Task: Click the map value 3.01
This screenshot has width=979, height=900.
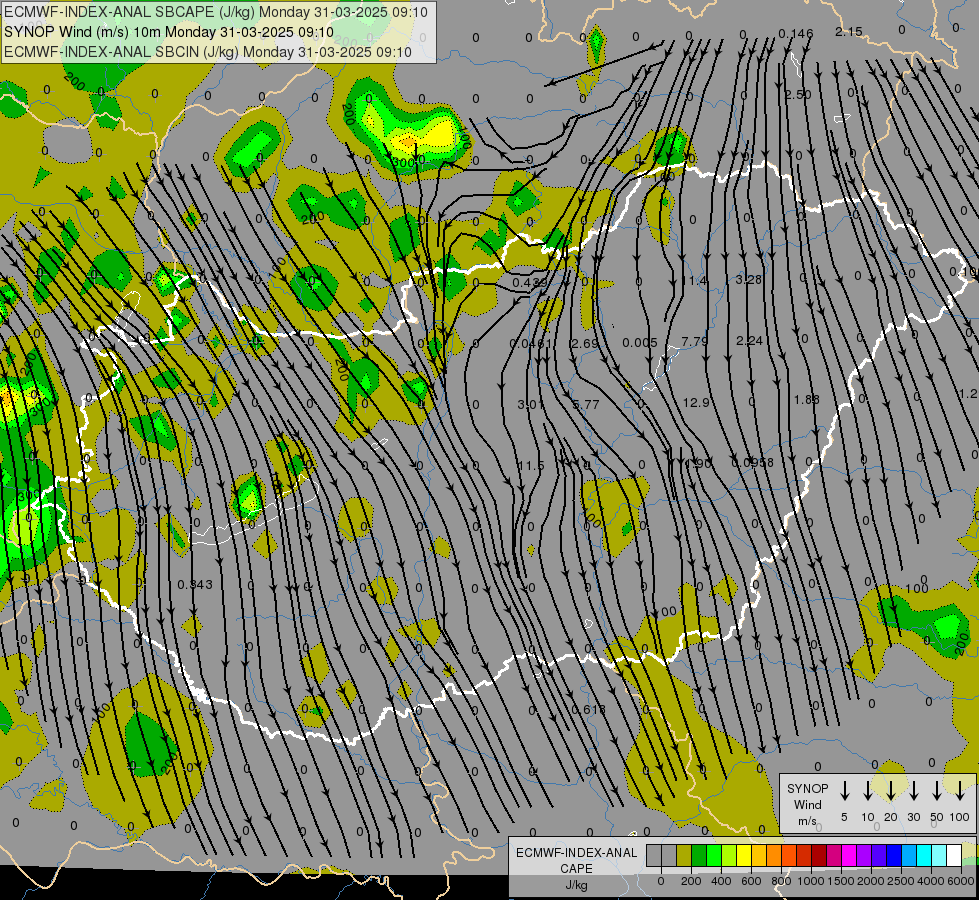Action: 531,404
